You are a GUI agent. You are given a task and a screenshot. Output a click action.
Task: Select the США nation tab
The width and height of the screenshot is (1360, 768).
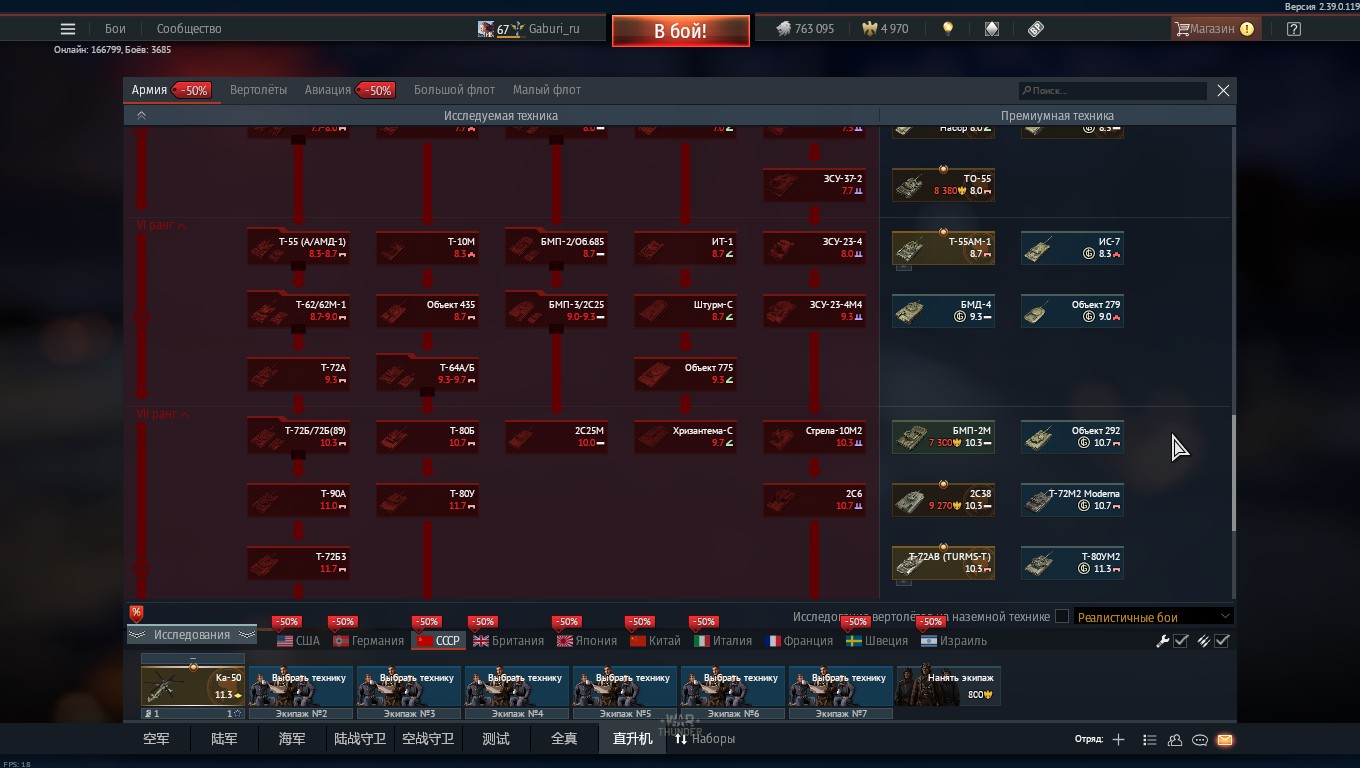299,641
